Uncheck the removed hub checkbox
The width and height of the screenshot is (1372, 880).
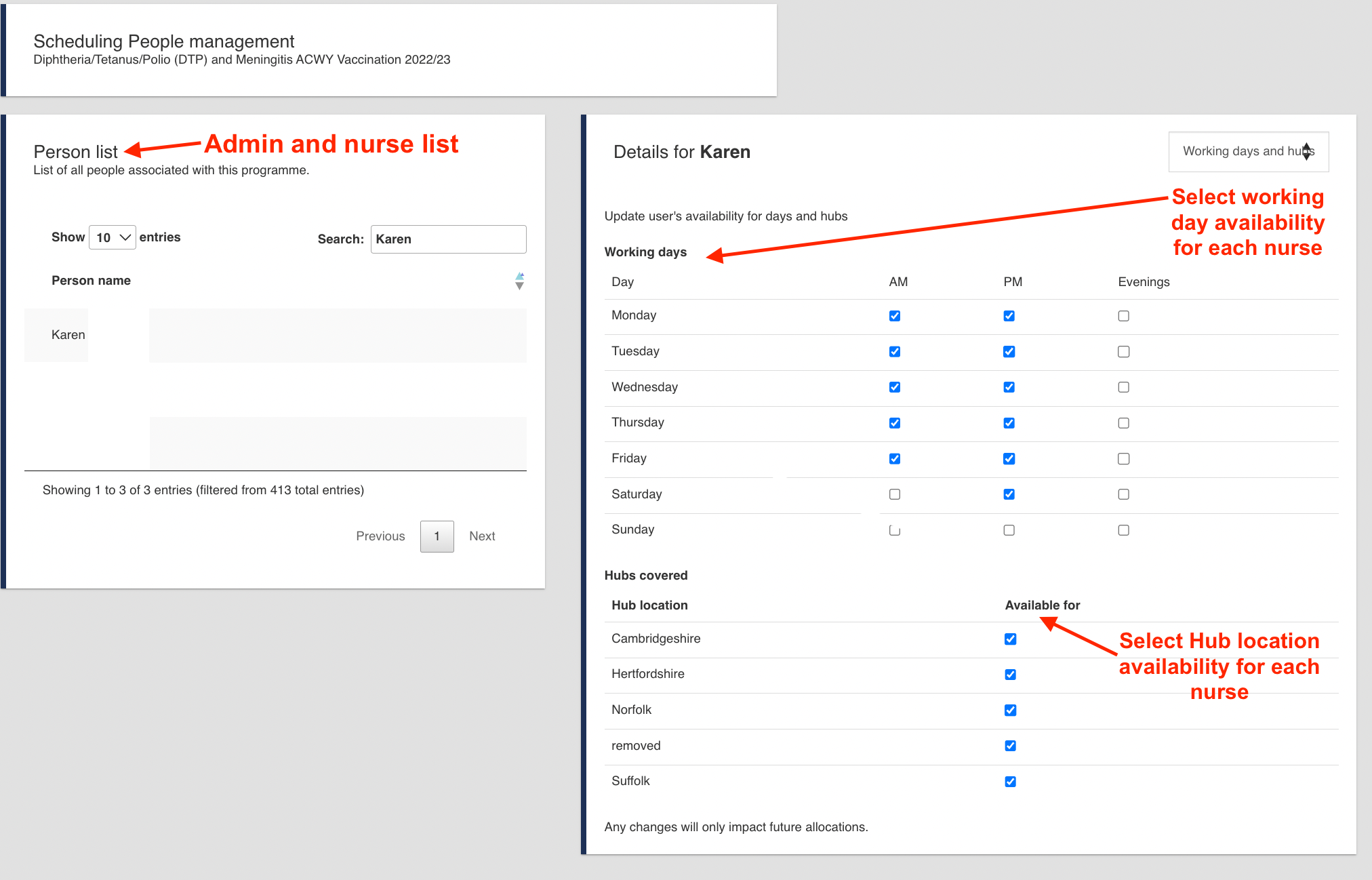pos(1010,746)
